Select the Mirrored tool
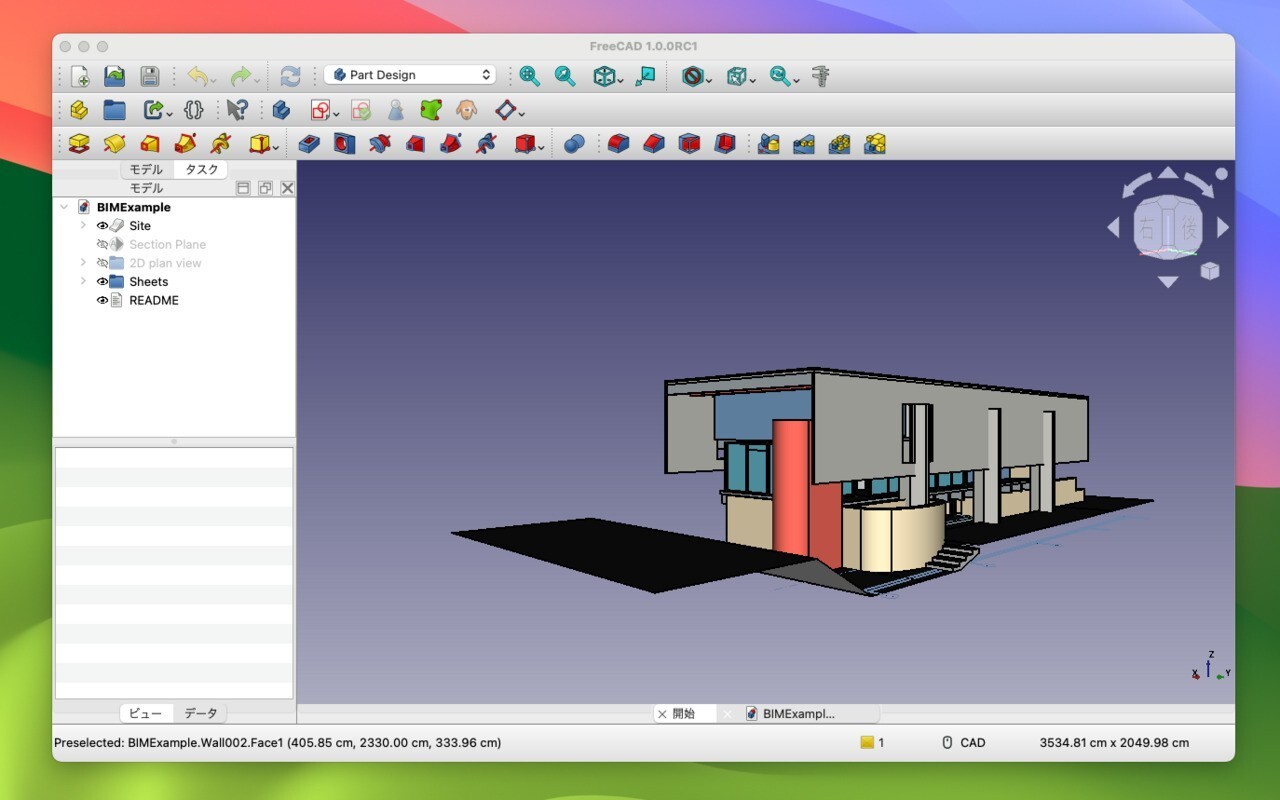This screenshot has width=1280, height=800. (768, 144)
